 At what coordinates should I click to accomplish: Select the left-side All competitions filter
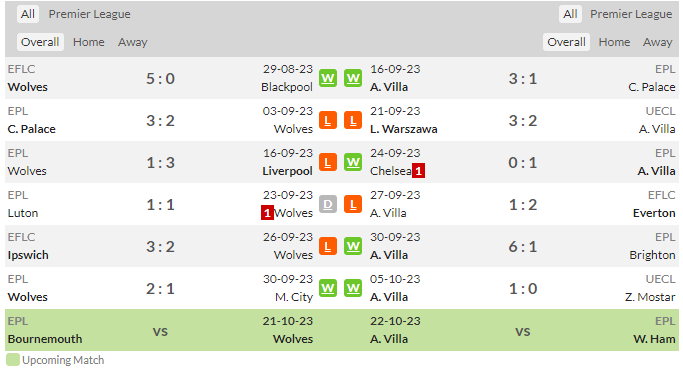click(28, 14)
